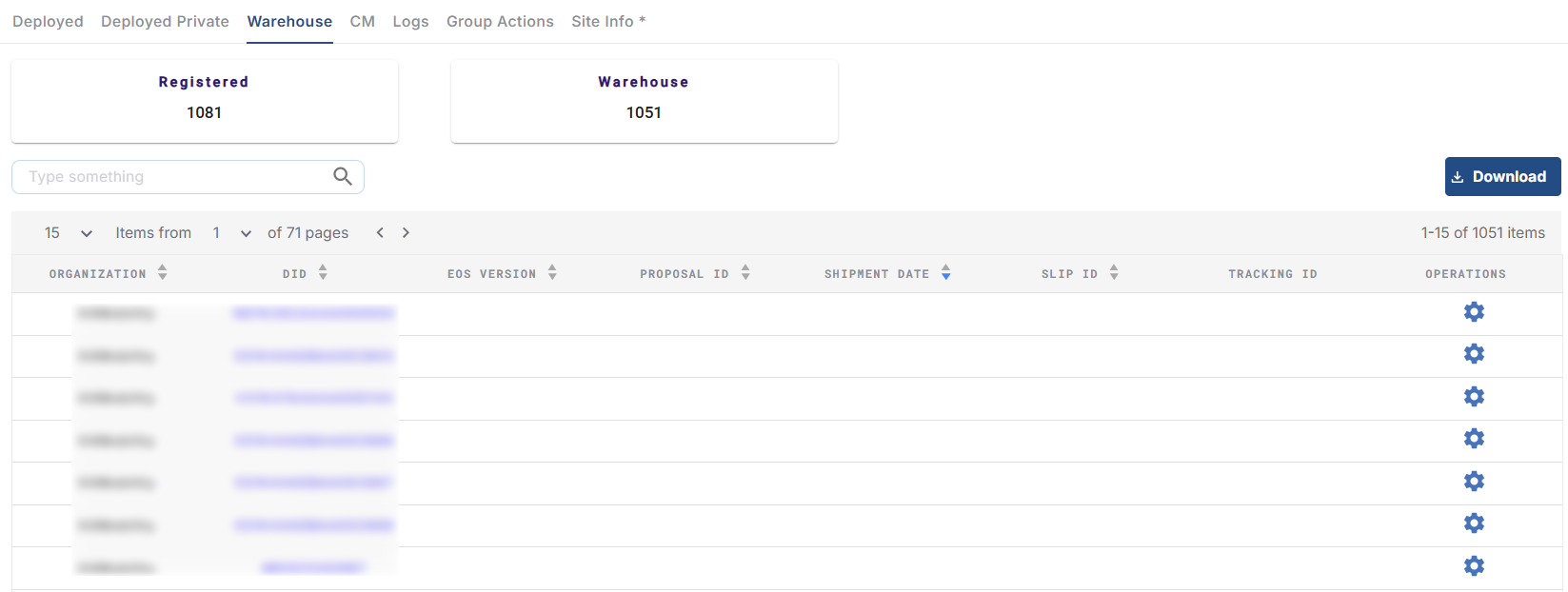
Task: Go to previous page arrow
Action: [x=380, y=233]
